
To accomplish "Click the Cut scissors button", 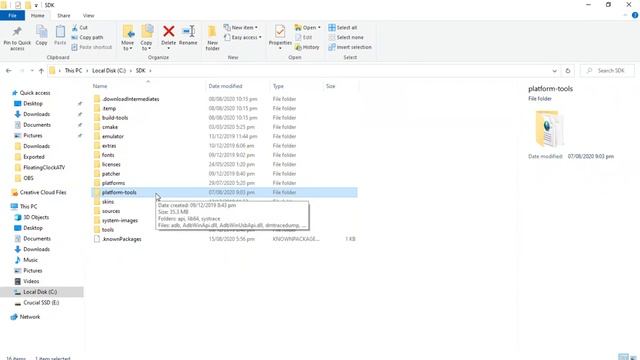I will (80, 27).
